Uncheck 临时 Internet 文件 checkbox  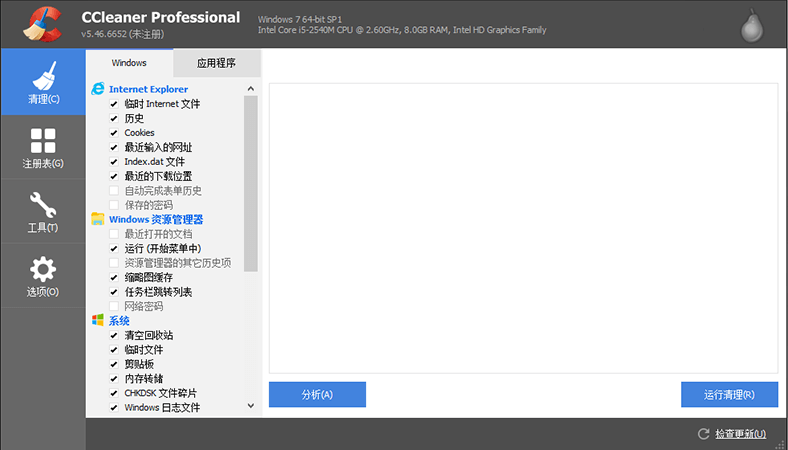(x=114, y=104)
